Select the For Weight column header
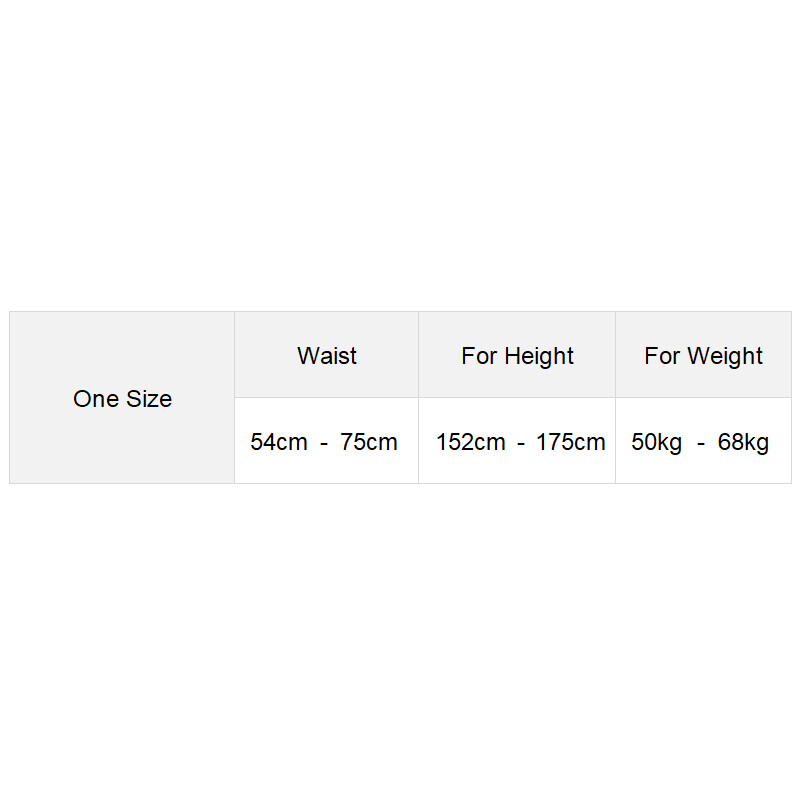 [704, 355]
